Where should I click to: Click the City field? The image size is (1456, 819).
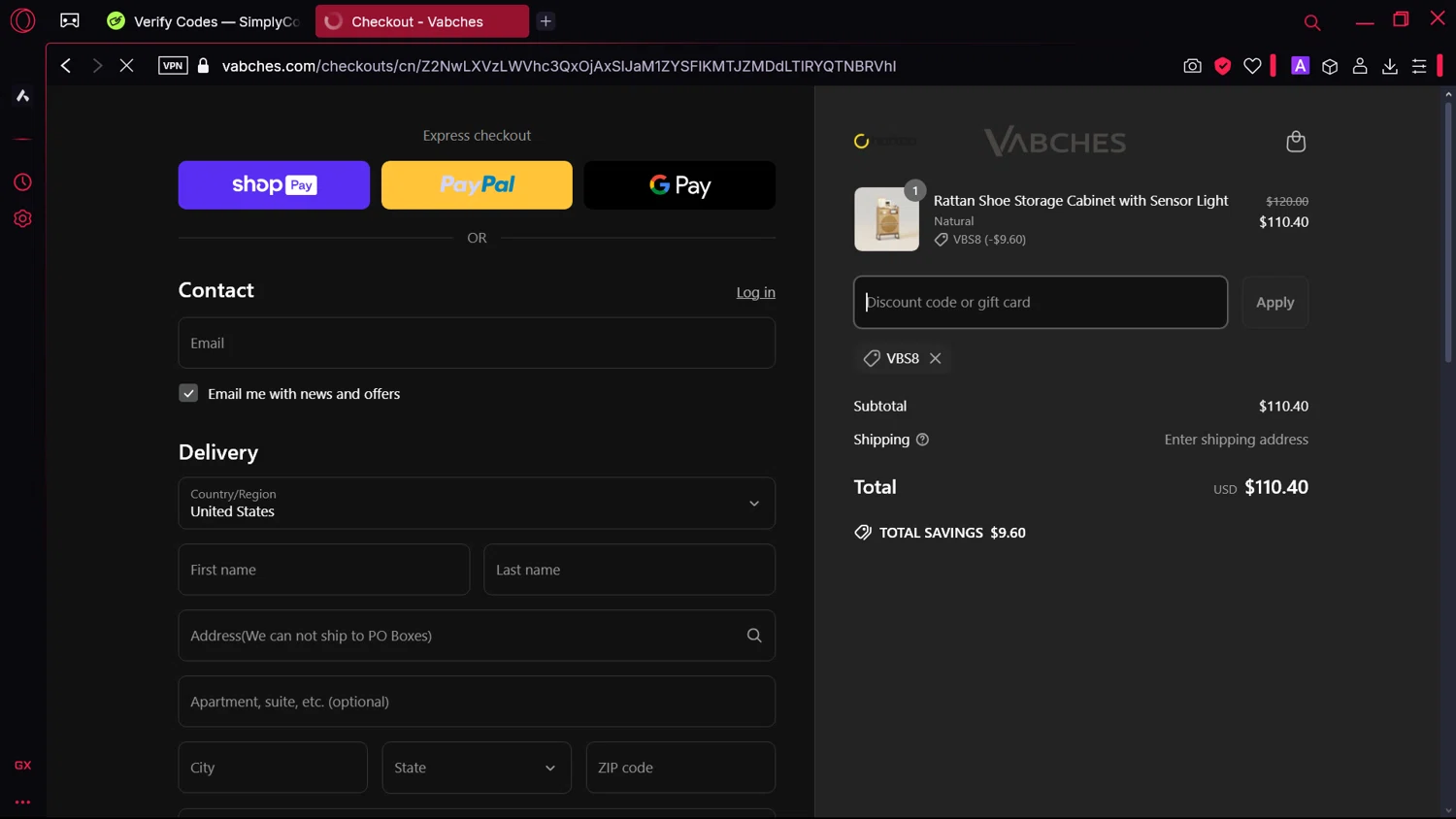tap(273, 768)
